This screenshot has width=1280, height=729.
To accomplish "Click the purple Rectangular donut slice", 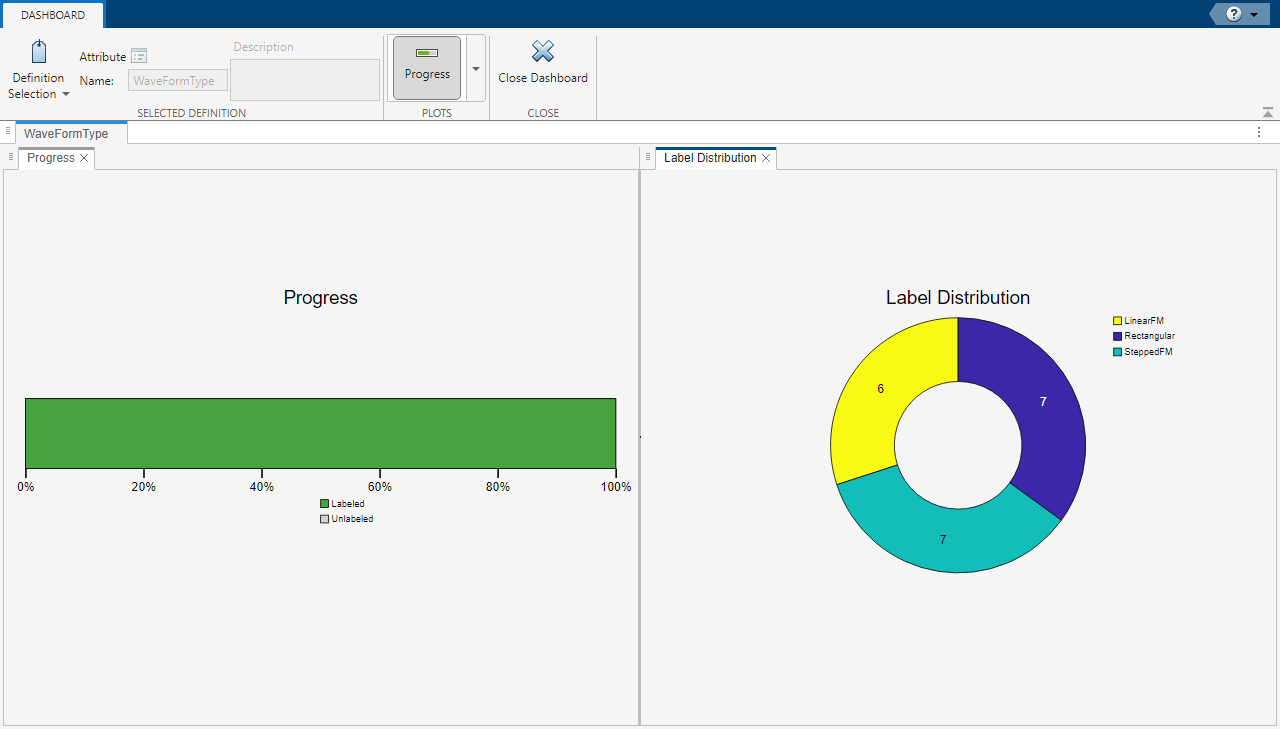I will coord(1043,401).
